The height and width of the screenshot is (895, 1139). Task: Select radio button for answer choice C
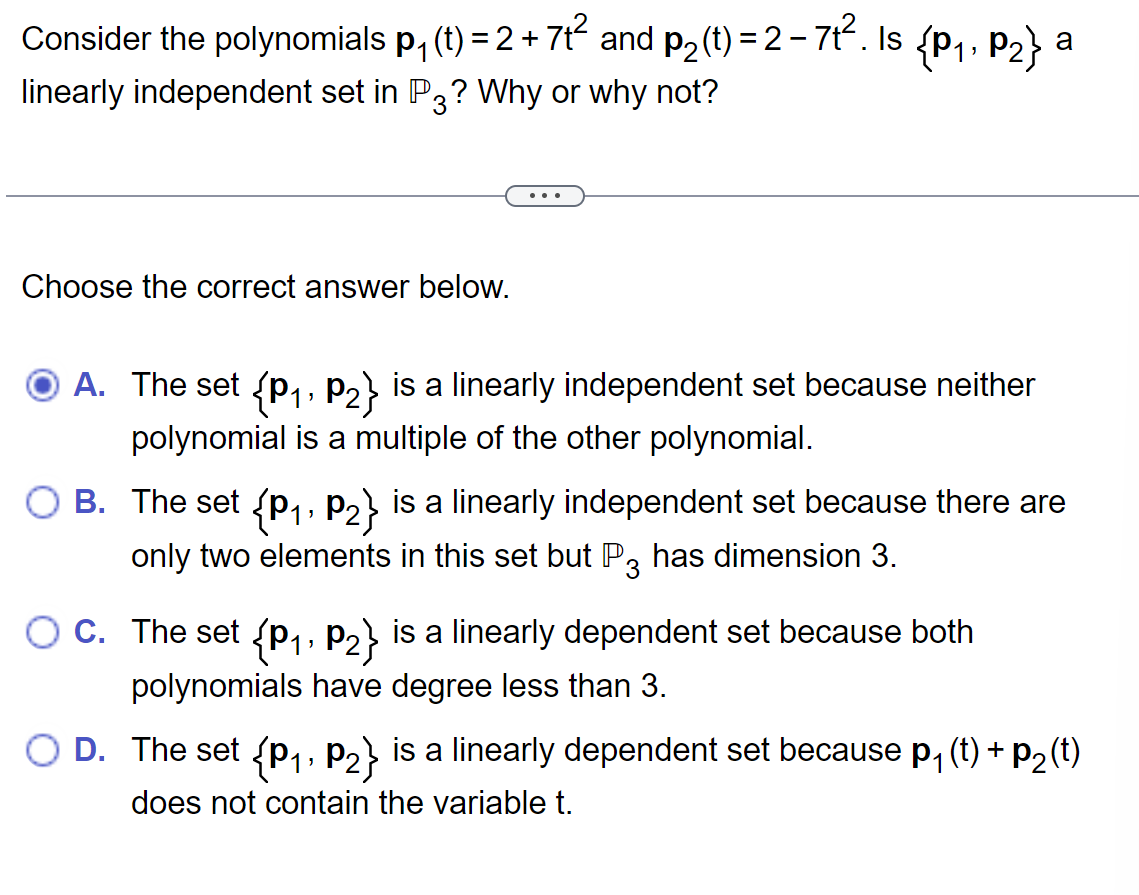coord(42,632)
